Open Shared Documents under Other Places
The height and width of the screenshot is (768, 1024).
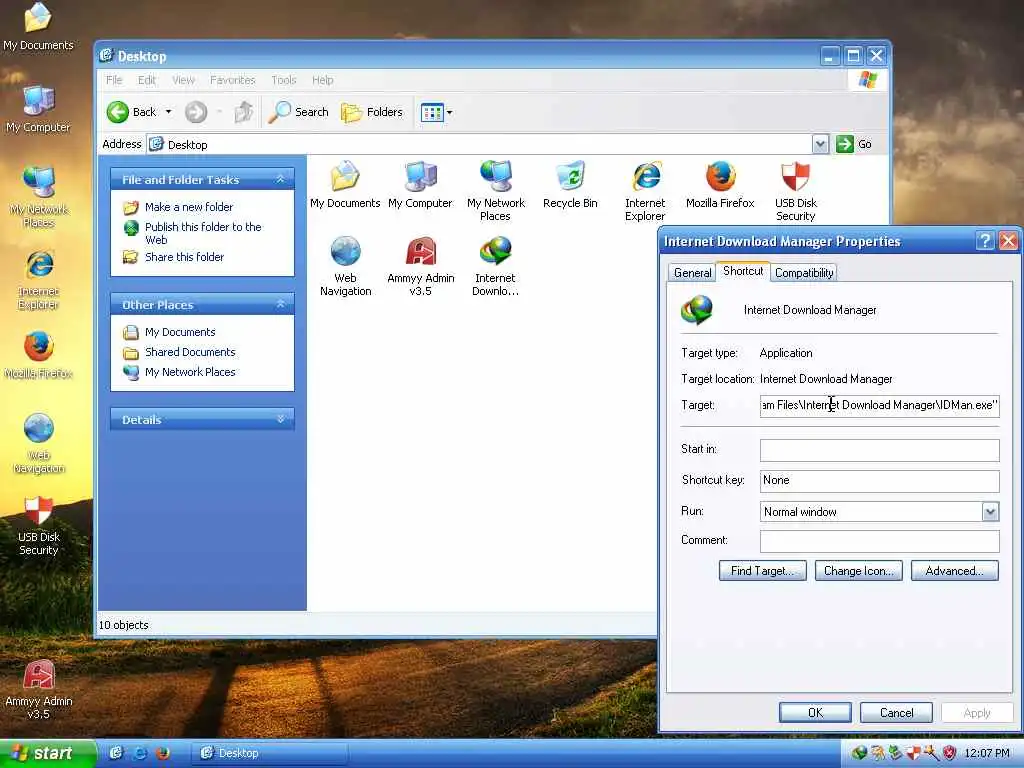point(190,352)
